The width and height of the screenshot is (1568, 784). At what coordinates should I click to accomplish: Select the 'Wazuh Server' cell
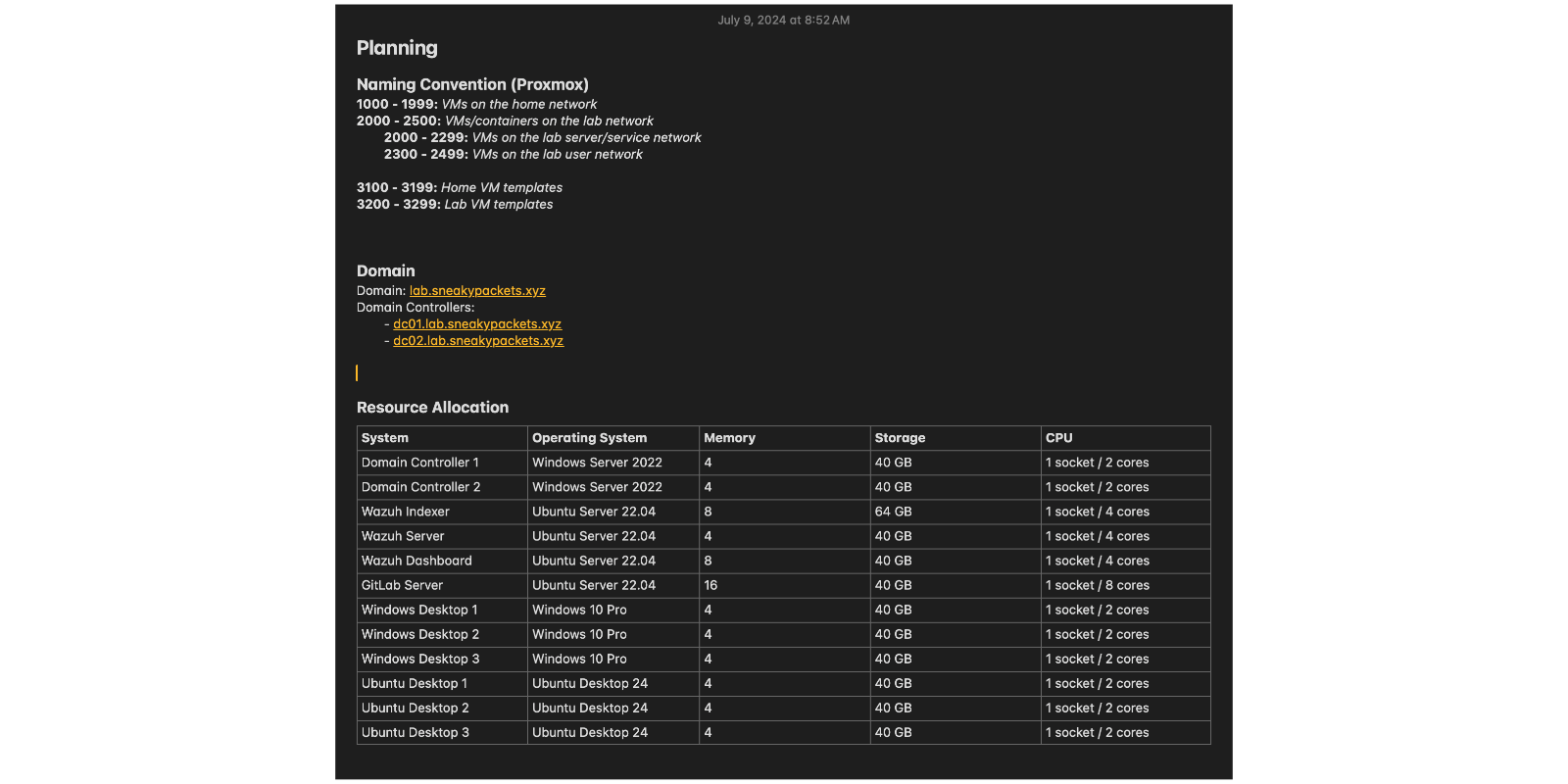tap(443, 536)
